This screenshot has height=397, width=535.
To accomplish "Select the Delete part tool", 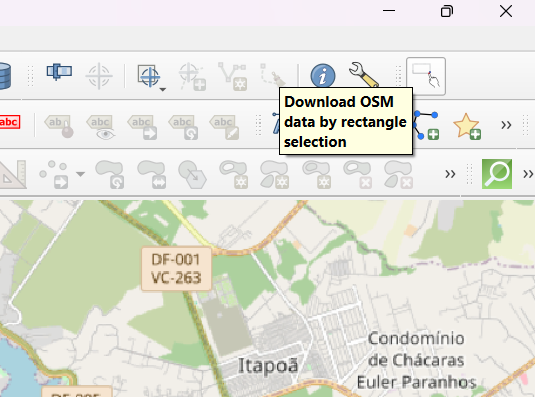I will tap(399, 174).
